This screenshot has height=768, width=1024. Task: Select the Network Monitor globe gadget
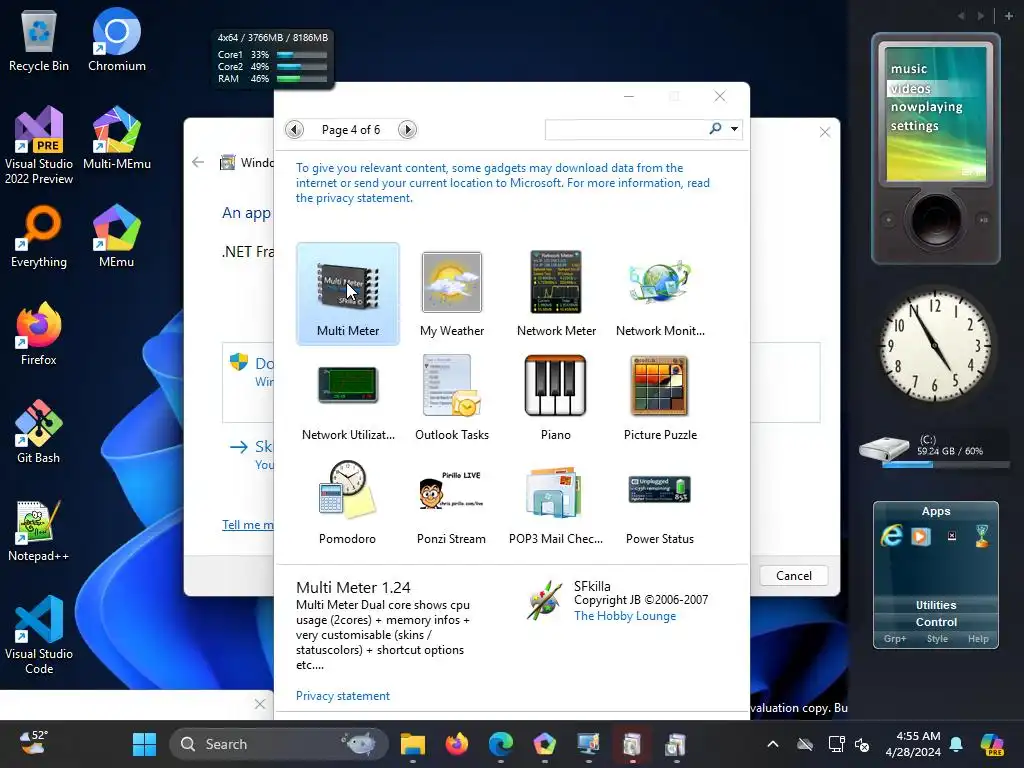click(x=660, y=294)
